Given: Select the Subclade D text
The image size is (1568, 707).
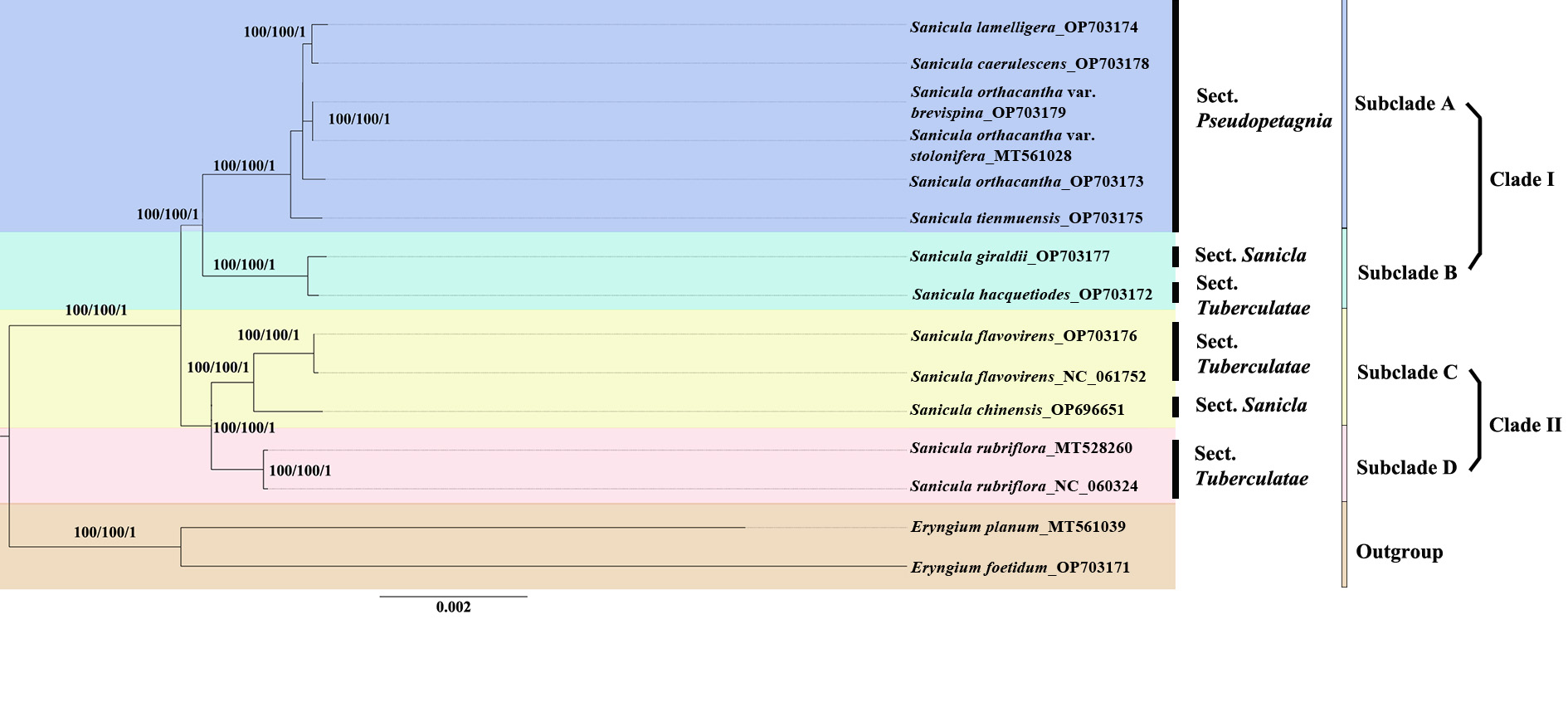Looking at the screenshot, I should point(1405,468).
